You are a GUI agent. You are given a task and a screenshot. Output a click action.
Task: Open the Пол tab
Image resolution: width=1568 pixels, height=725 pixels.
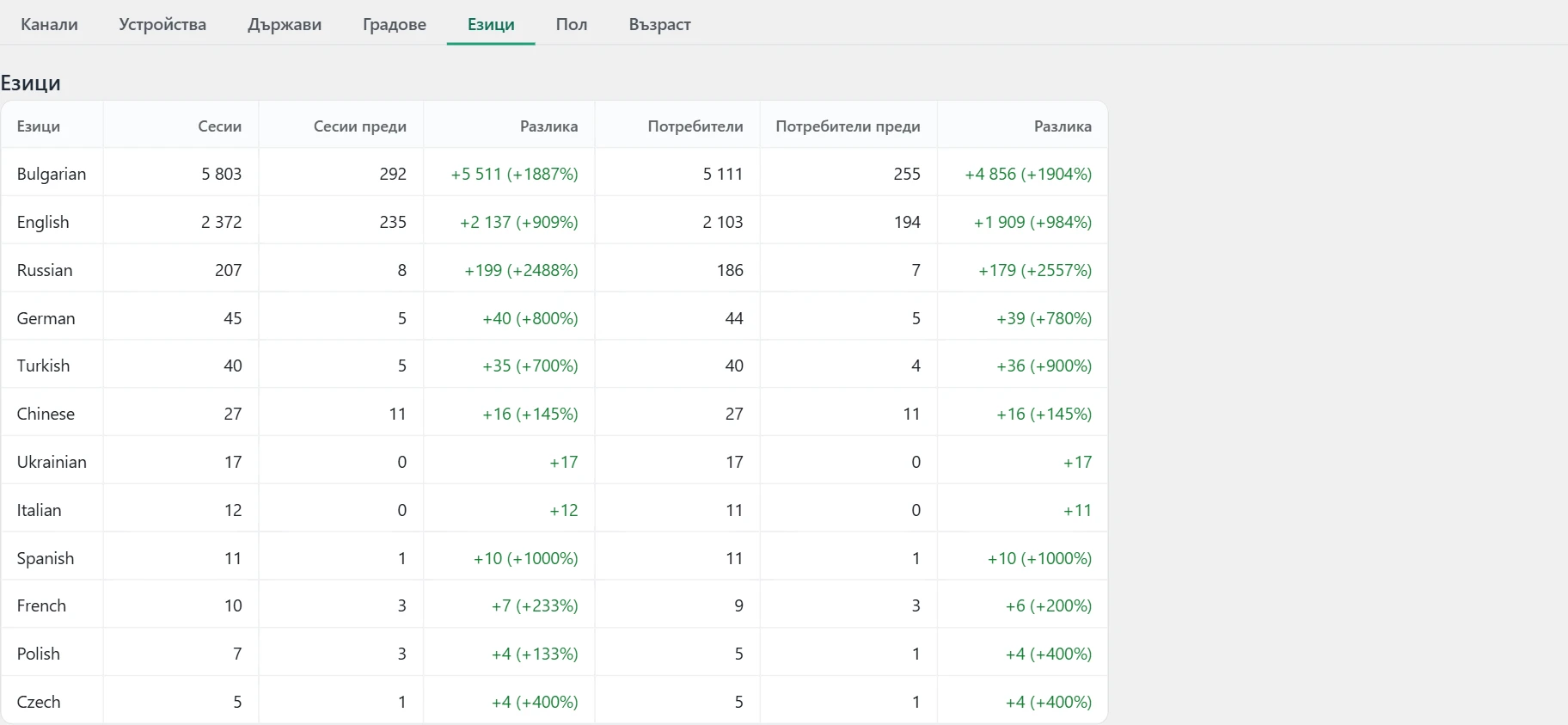[572, 24]
